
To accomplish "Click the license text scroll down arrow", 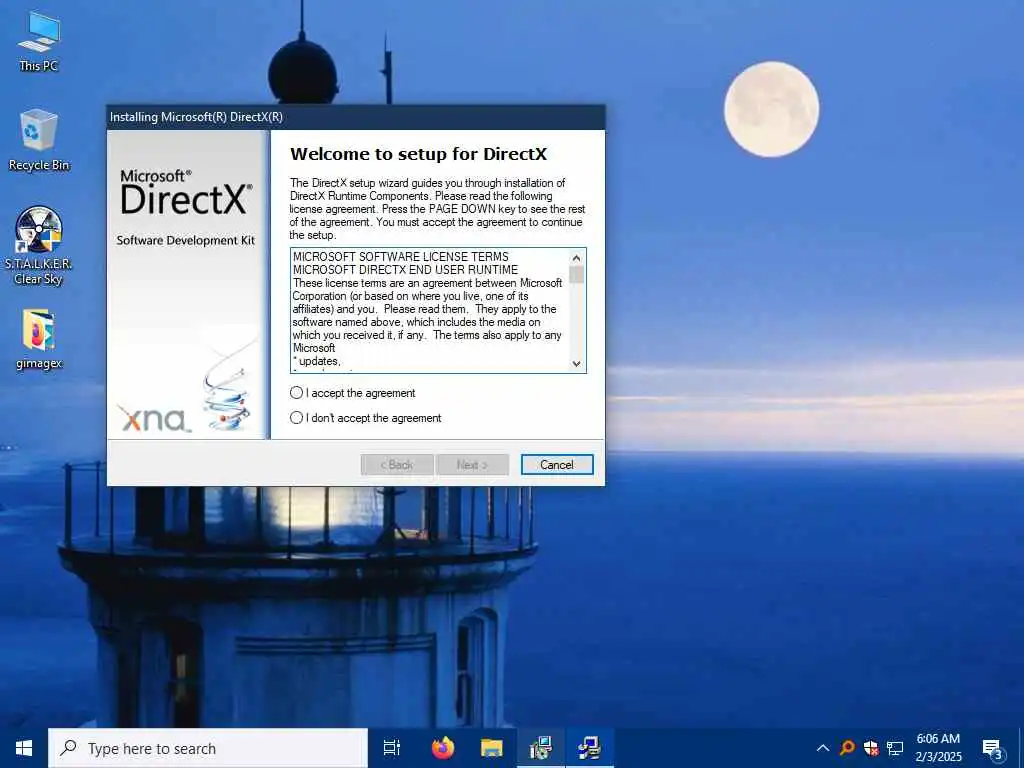I will coord(576,364).
